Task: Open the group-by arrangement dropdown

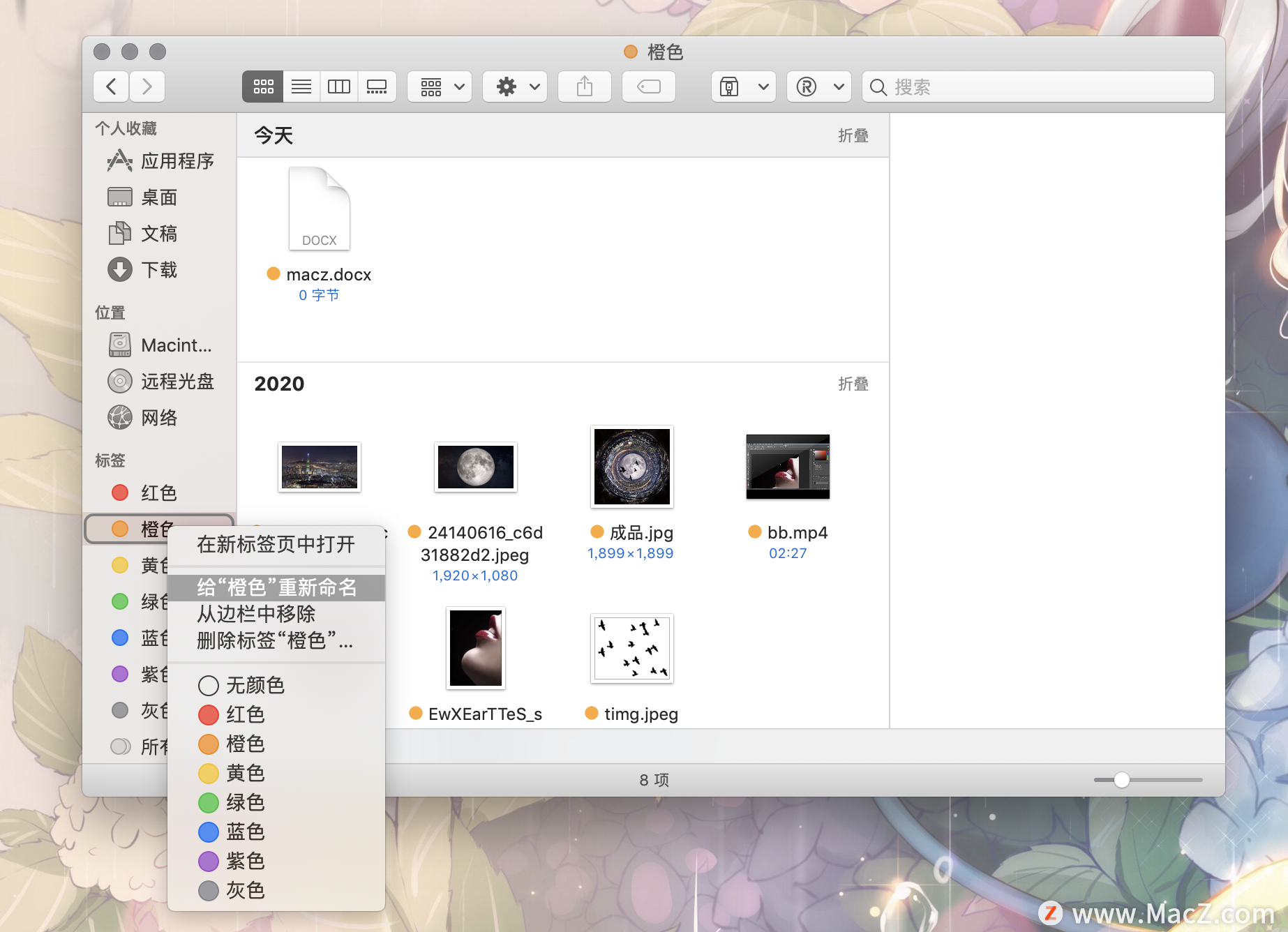Action: point(440,87)
